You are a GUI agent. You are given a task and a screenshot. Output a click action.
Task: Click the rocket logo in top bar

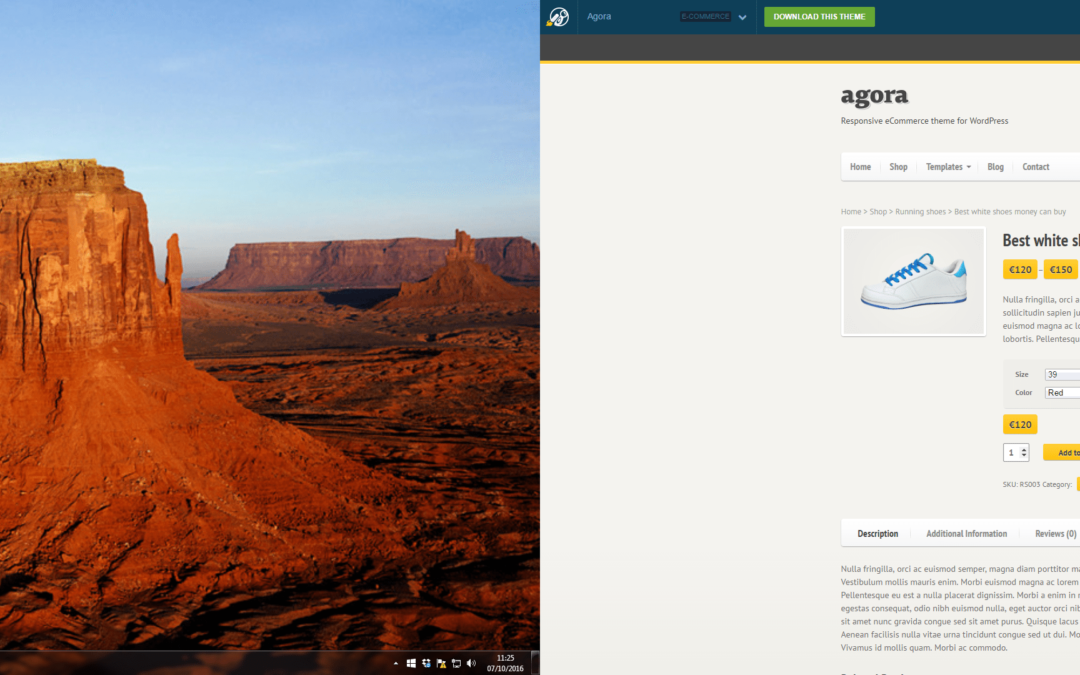(558, 17)
